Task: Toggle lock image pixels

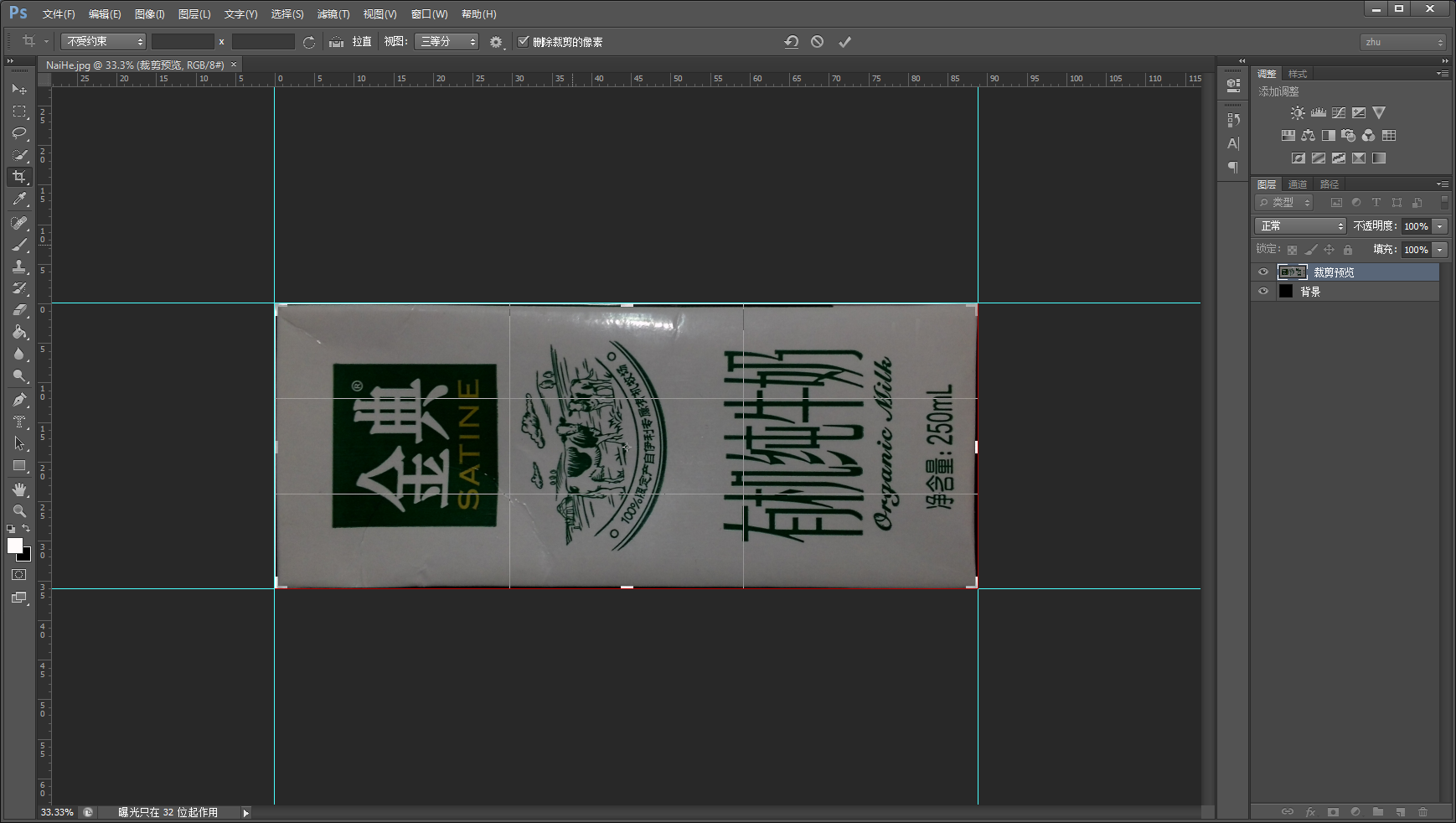Action: point(1311,250)
